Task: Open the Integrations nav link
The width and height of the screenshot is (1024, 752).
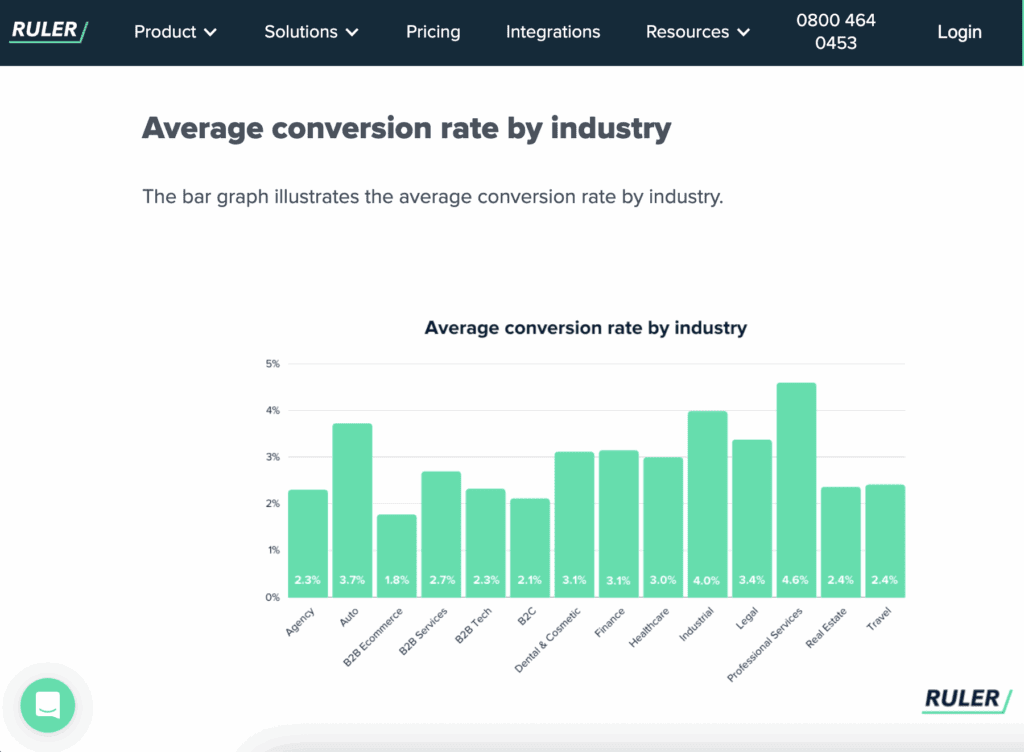Action: 552,31
